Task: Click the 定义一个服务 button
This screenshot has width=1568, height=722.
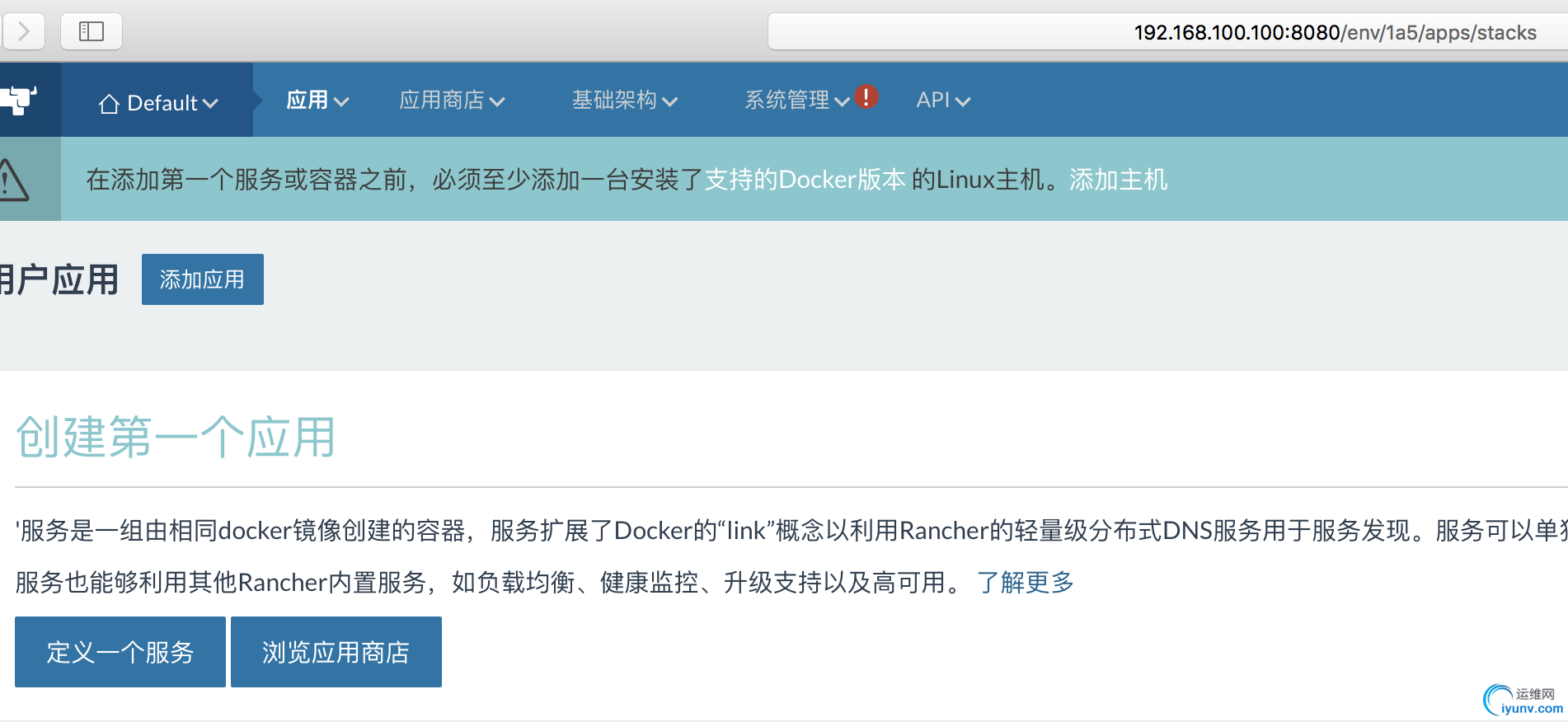Action: pyautogui.click(x=120, y=652)
